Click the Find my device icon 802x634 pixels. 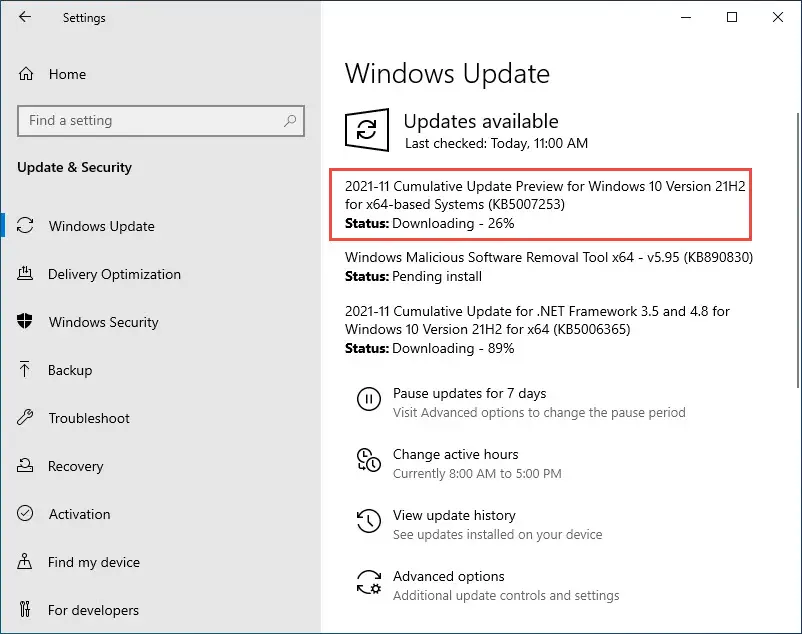tap(25, 561)
